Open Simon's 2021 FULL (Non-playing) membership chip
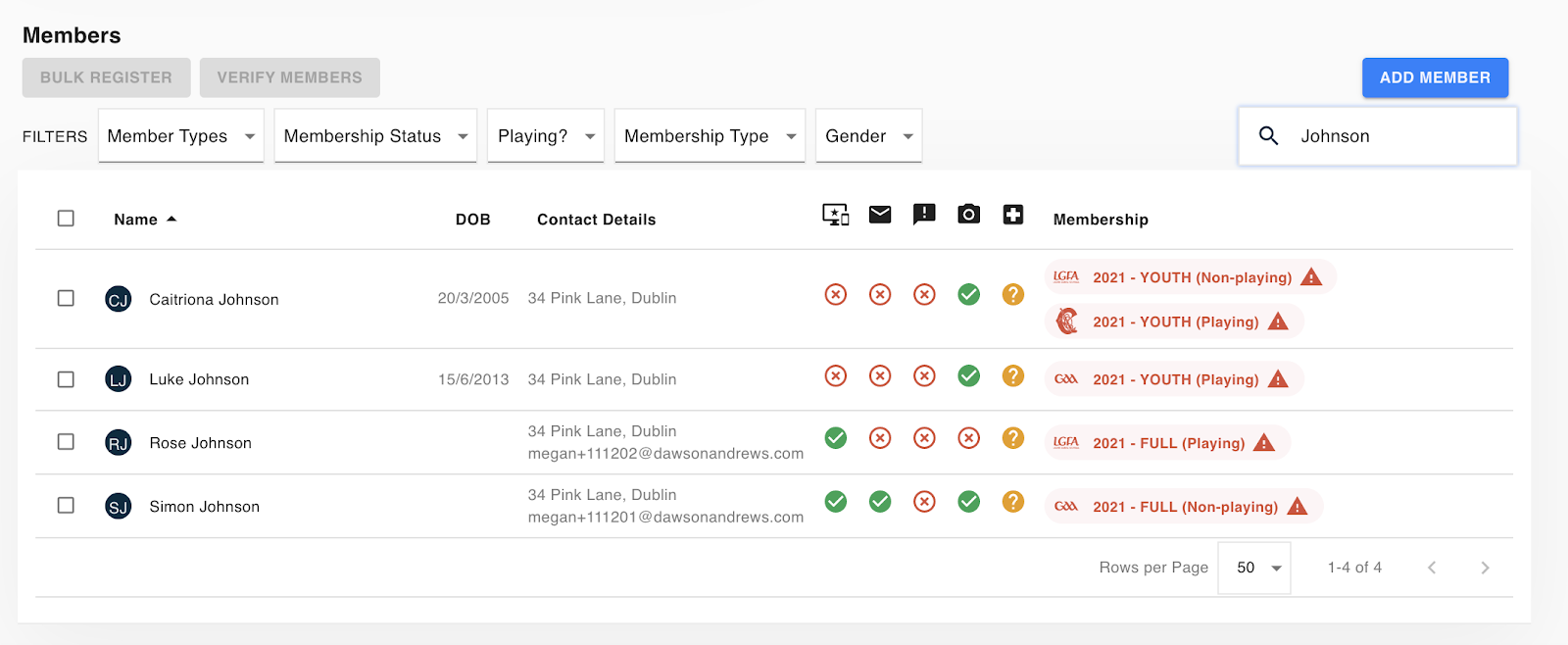 coord(1184,507)
